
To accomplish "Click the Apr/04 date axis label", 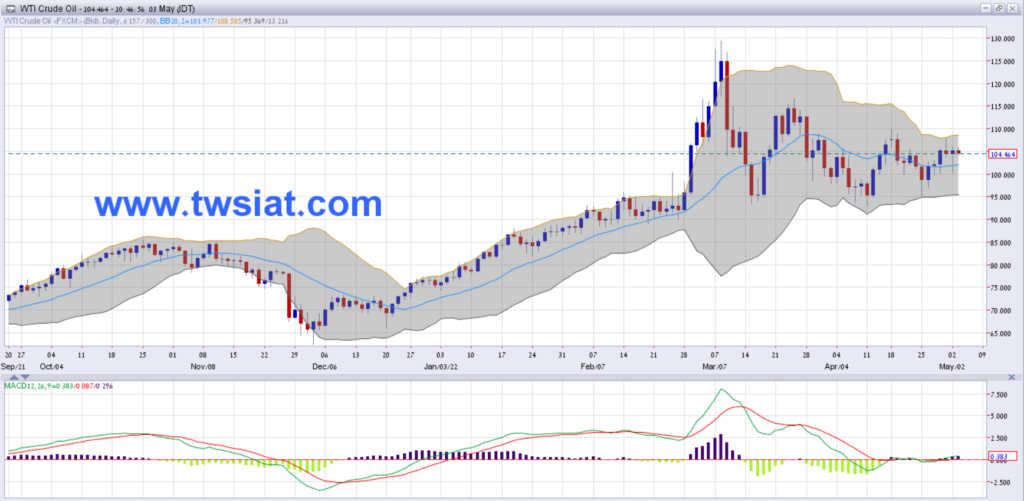I will coord(837,367).
